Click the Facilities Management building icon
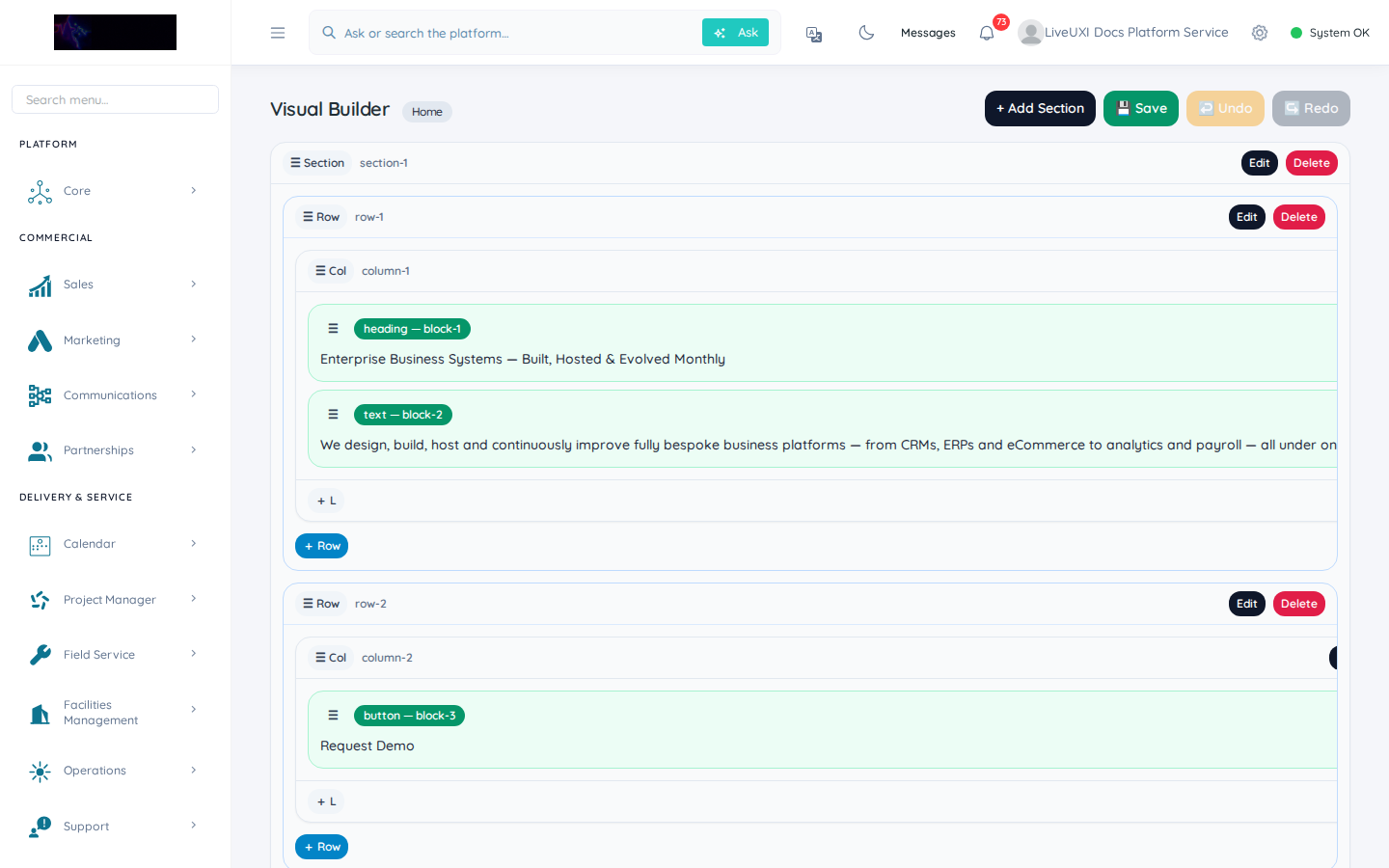 (40, 714)
